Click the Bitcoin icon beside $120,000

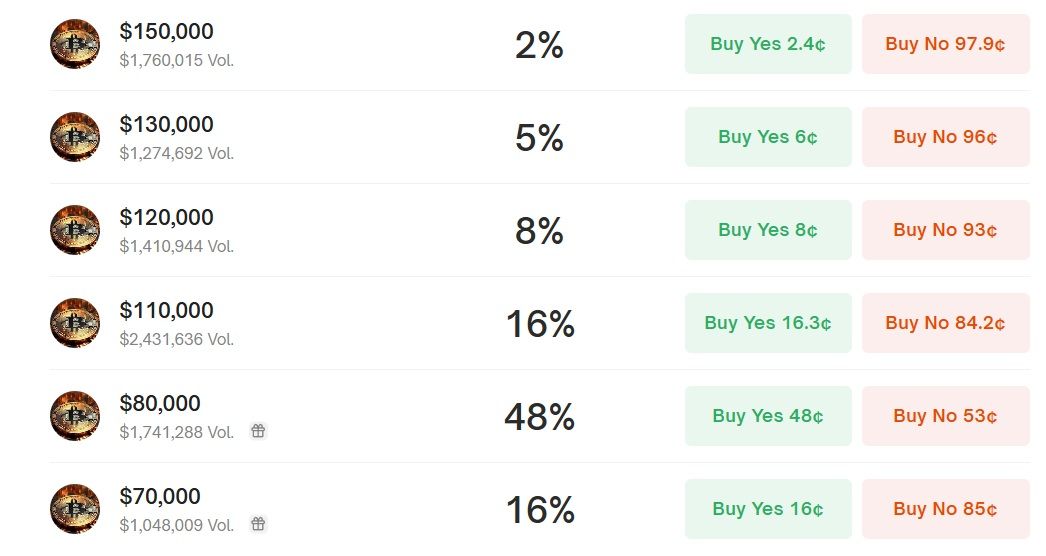75,230
